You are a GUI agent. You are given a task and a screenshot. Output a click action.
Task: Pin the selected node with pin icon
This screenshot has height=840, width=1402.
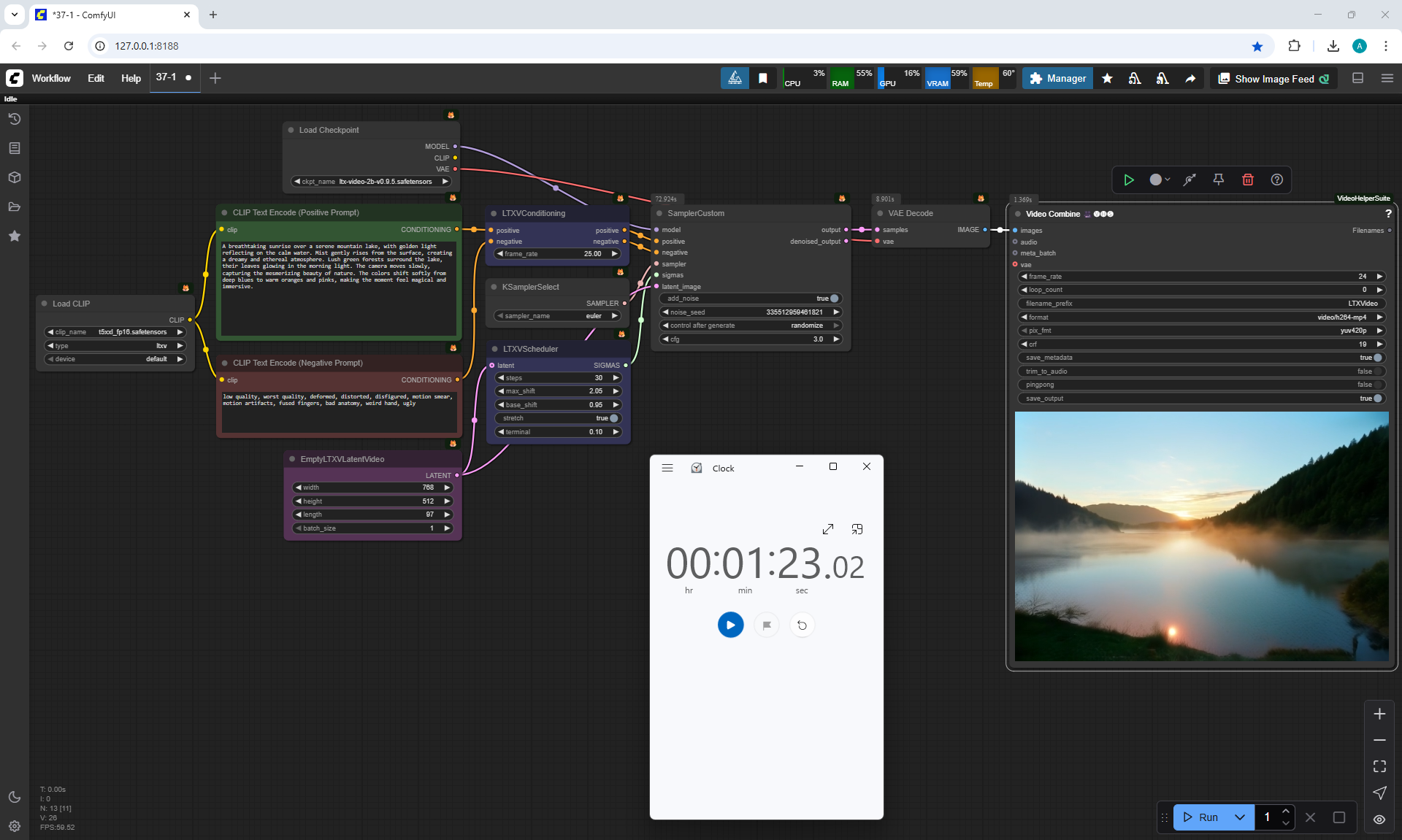pyautogui.click(x=1219, y=180)
